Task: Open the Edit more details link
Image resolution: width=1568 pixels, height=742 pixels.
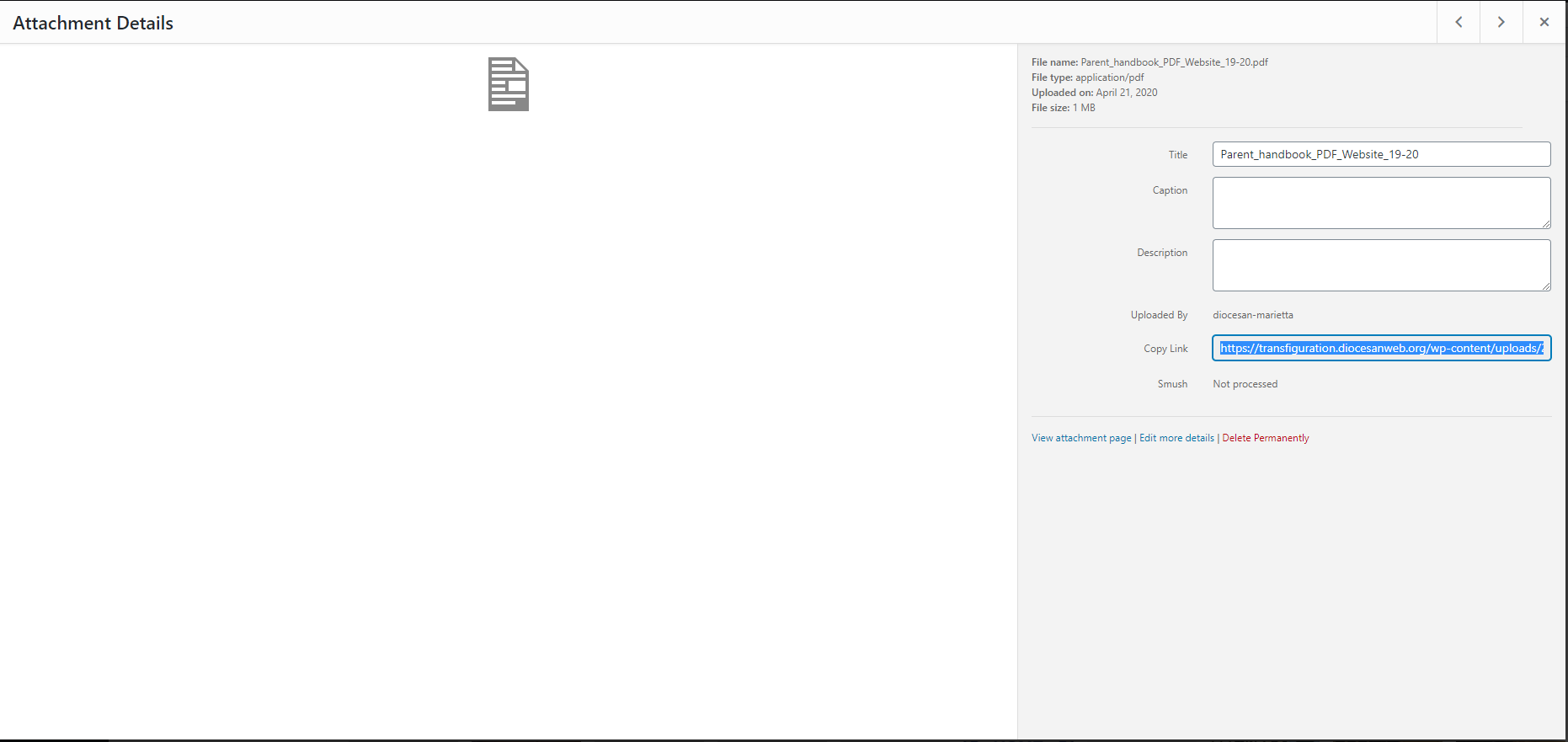Action: (1176, 438)
